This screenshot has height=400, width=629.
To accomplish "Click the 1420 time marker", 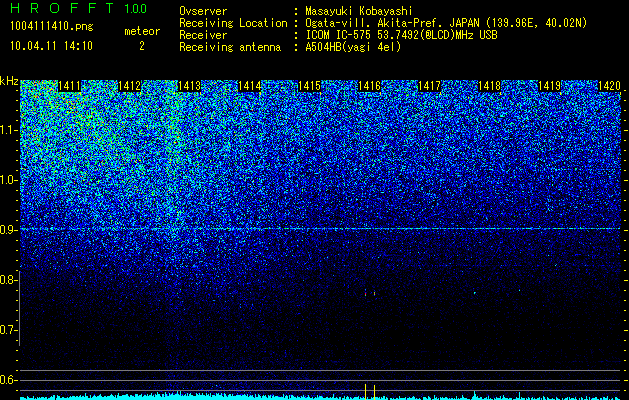I will click(609, 86).
